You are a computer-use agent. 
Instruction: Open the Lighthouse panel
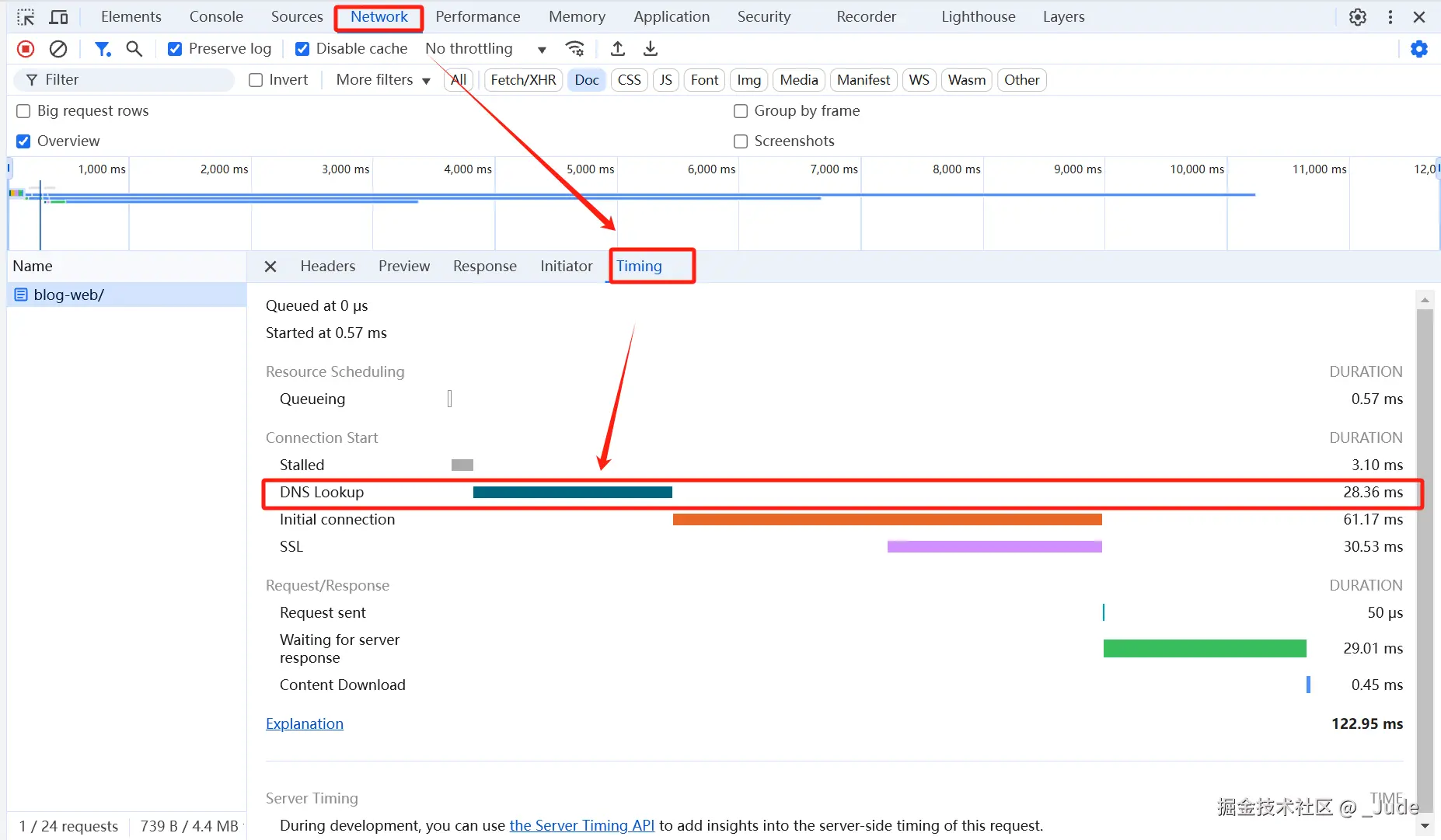click(979, 16)
